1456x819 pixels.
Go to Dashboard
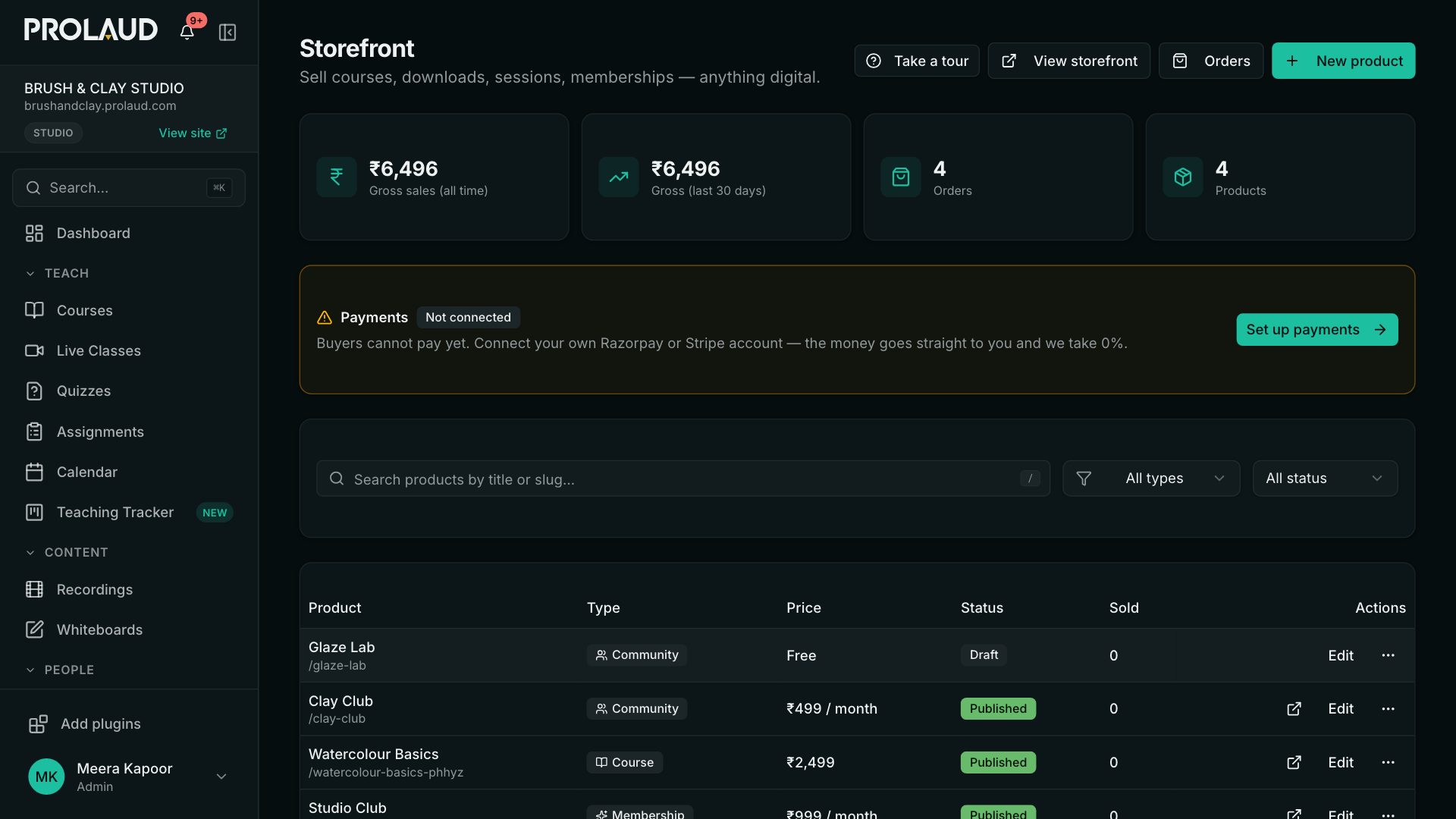[129, 233]
